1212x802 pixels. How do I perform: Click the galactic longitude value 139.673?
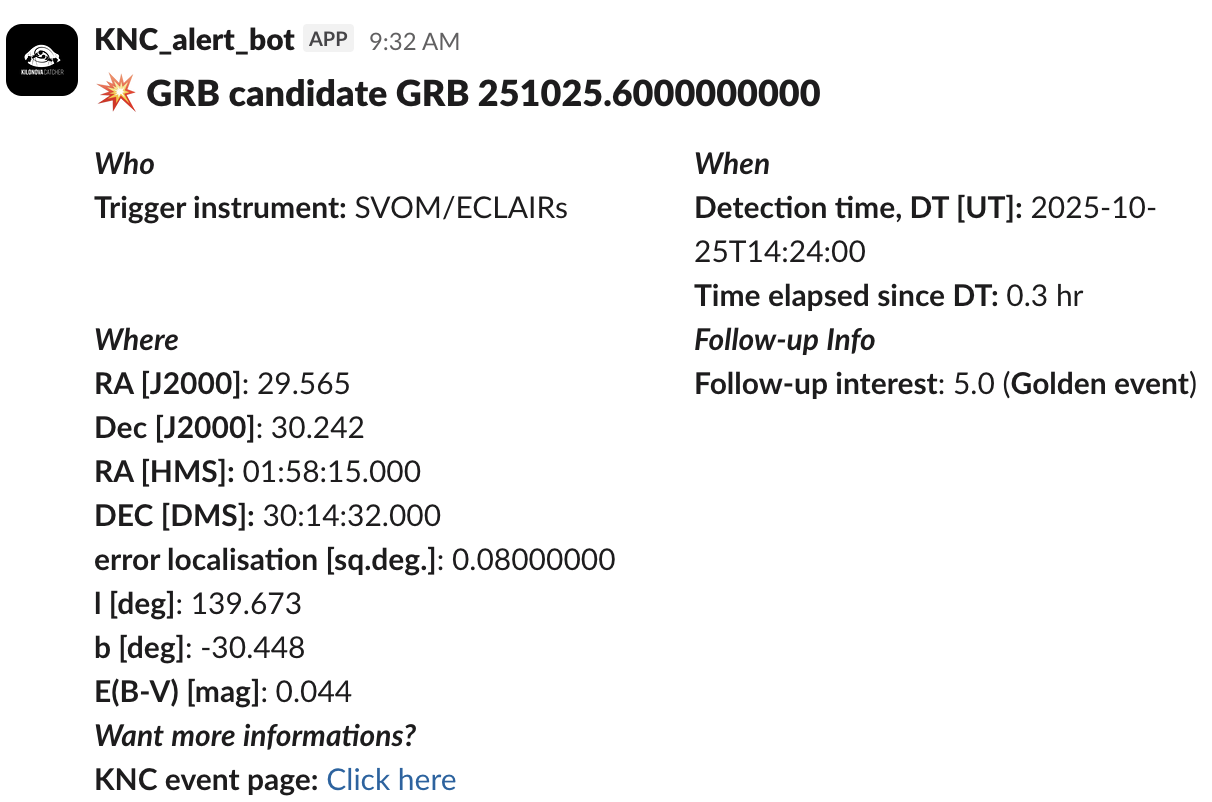tap(246, 604)
